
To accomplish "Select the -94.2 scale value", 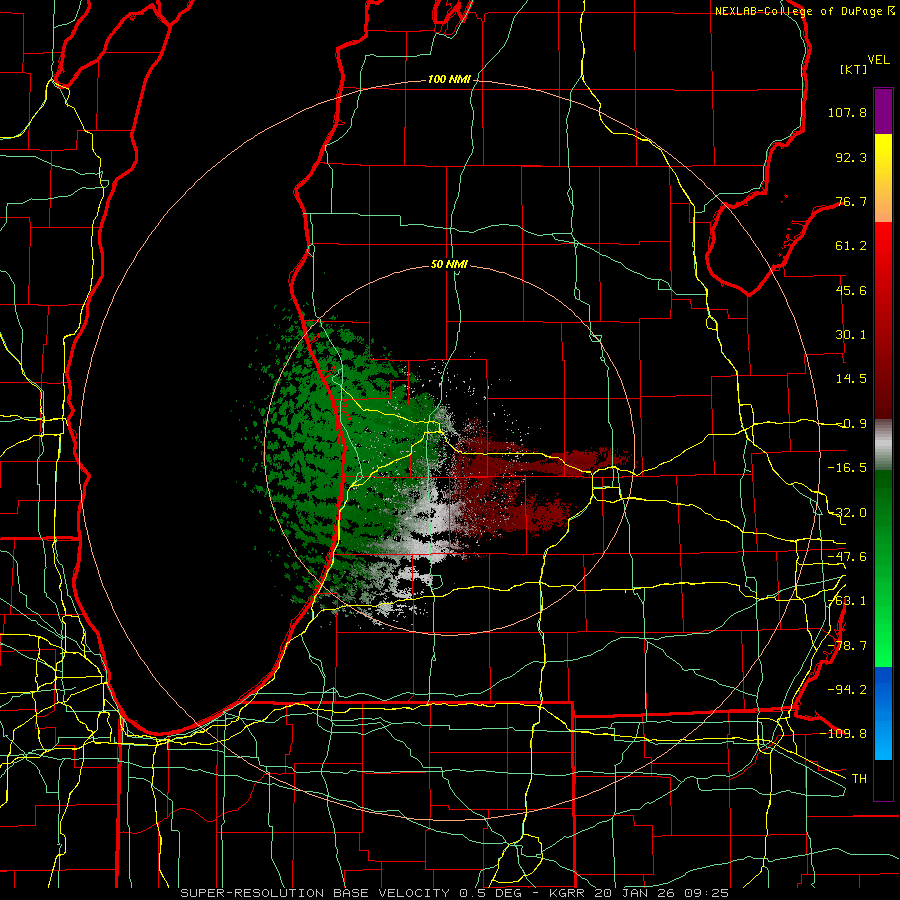I will (847, 690).
